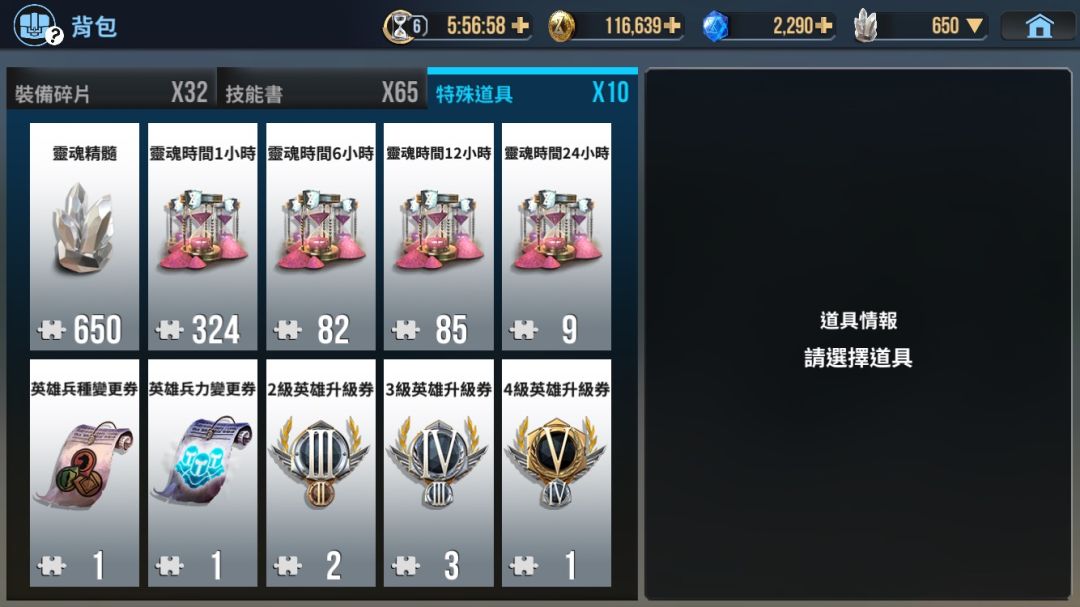The image size is (1080, 607).
Task: Select the 3級英雄升級券 badge item
Action: point(439,473)
